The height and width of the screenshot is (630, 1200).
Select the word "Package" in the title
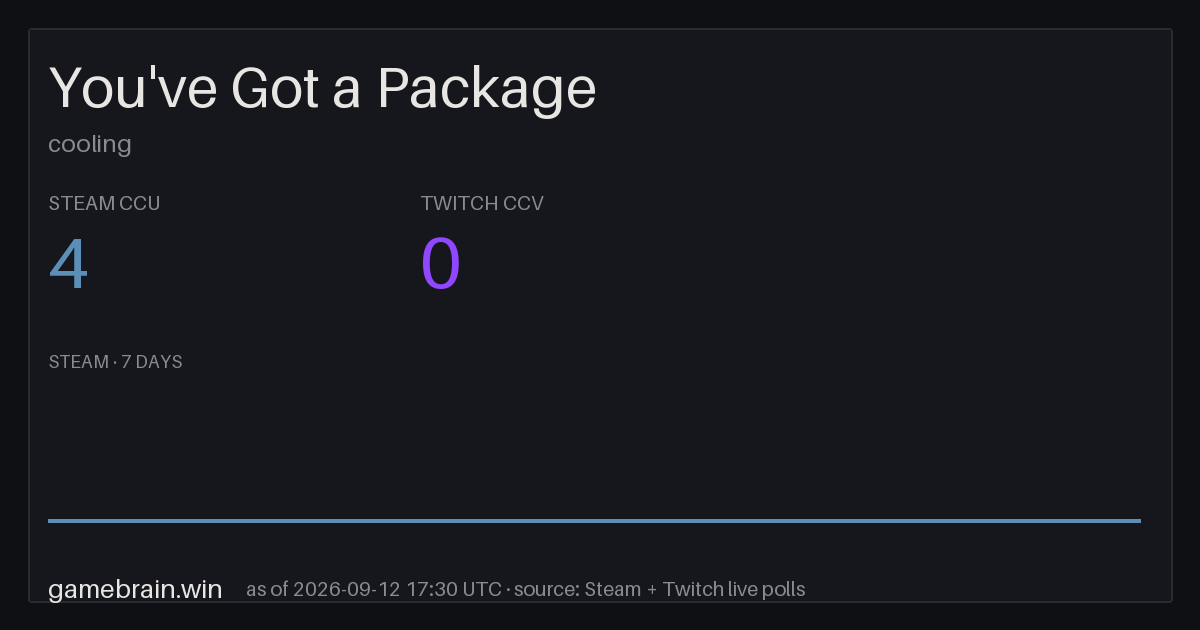coord(487,89)
